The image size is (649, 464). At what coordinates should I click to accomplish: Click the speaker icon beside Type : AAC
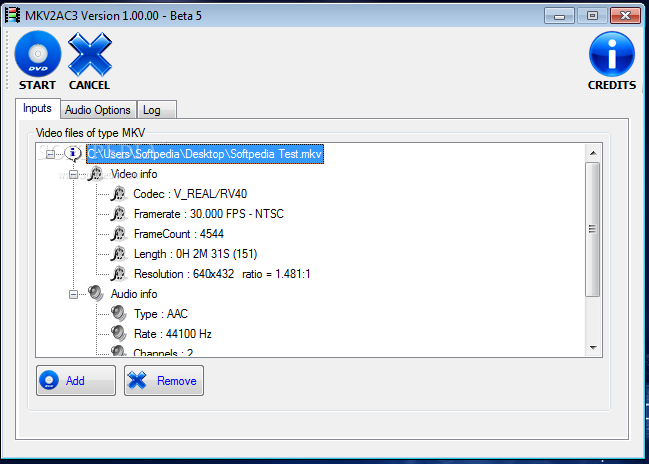pyautogui.click(x=119, y=314)
